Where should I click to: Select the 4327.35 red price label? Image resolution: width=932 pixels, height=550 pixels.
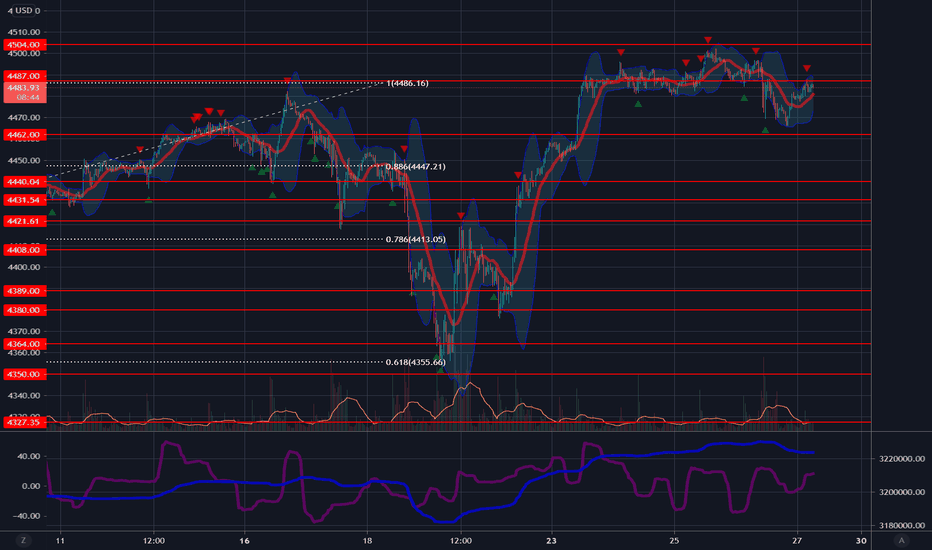[x=24, y=423]
